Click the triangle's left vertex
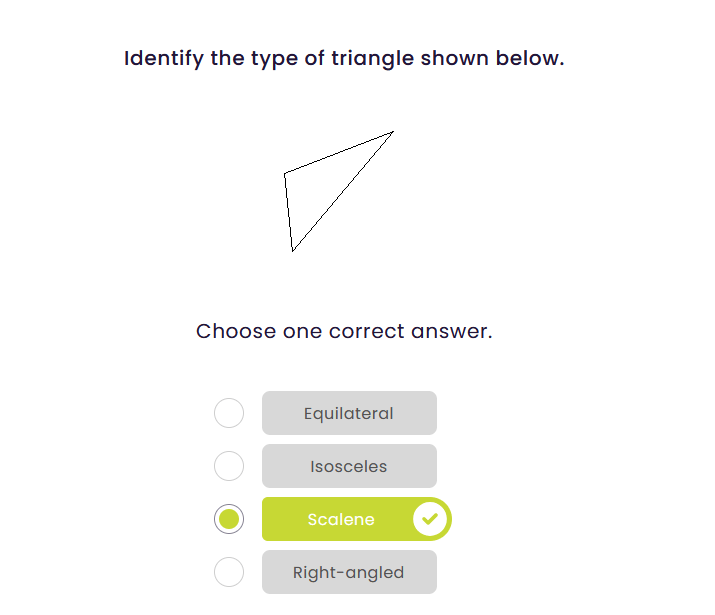The height and width of the screenshot is (615, 715). point(284,174)
